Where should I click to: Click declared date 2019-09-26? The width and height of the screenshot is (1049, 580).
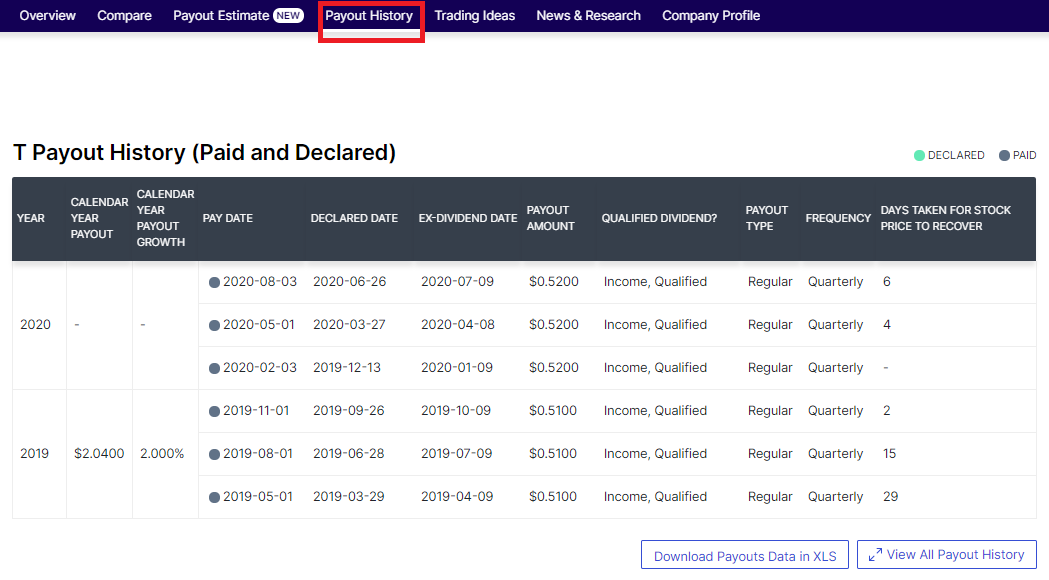click(349, 411)
